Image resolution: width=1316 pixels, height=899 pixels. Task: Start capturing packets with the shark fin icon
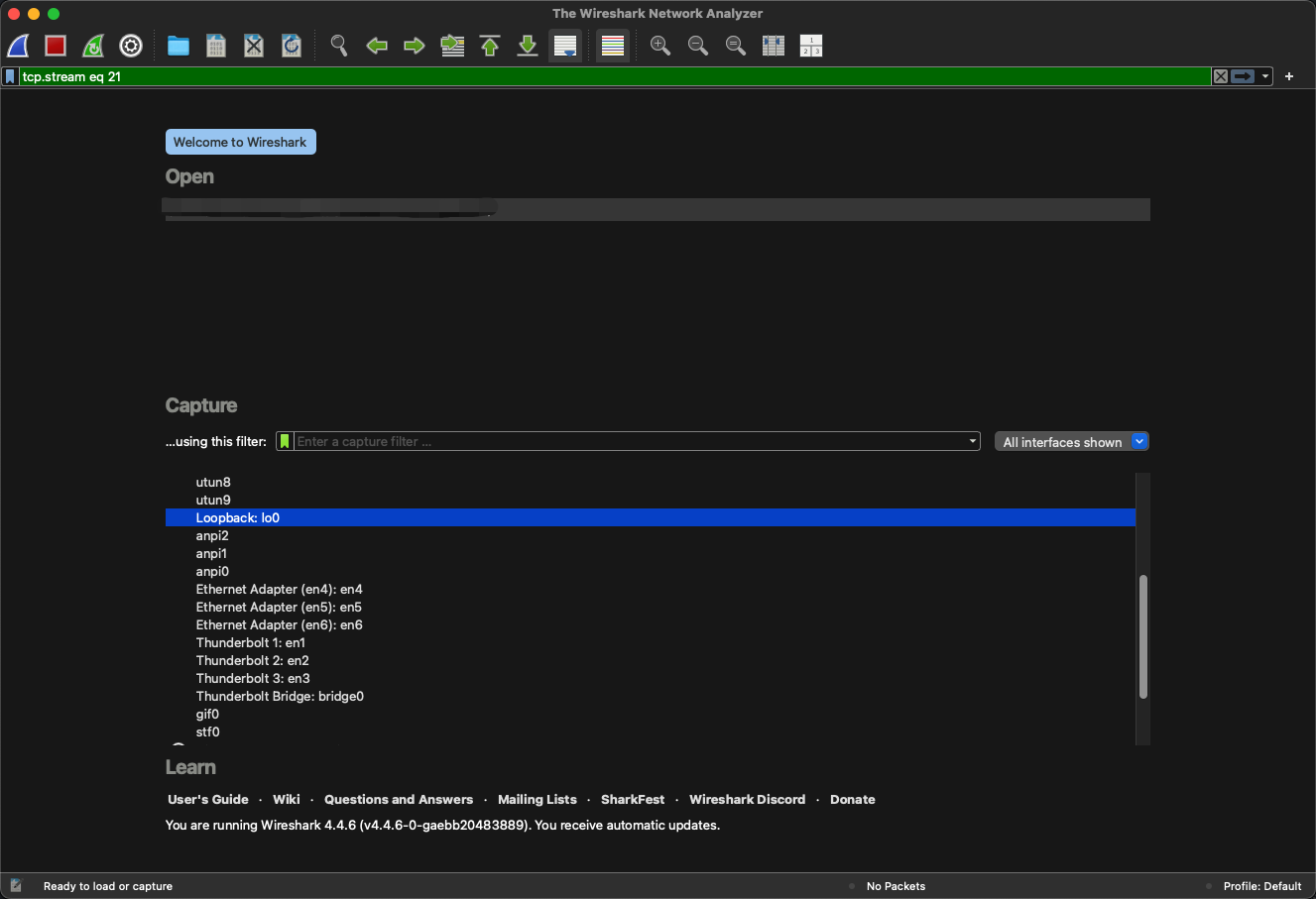18,46
